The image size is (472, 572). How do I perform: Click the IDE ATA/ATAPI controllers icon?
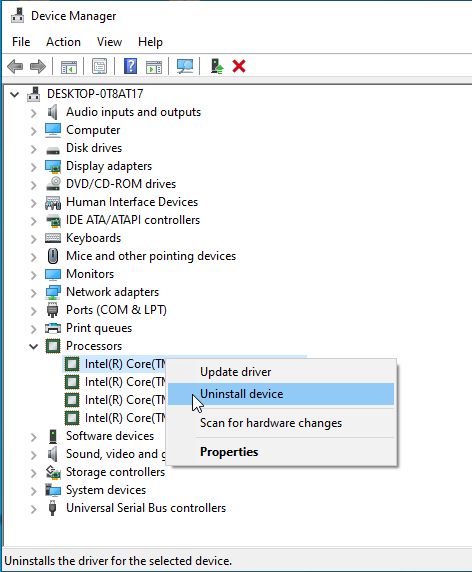(x=53, y=220)
